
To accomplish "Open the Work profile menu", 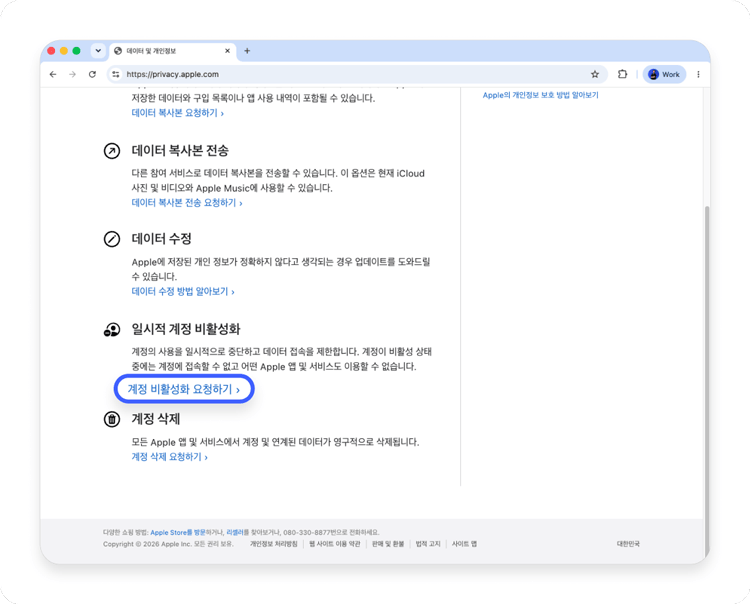I will click(664, 74).
